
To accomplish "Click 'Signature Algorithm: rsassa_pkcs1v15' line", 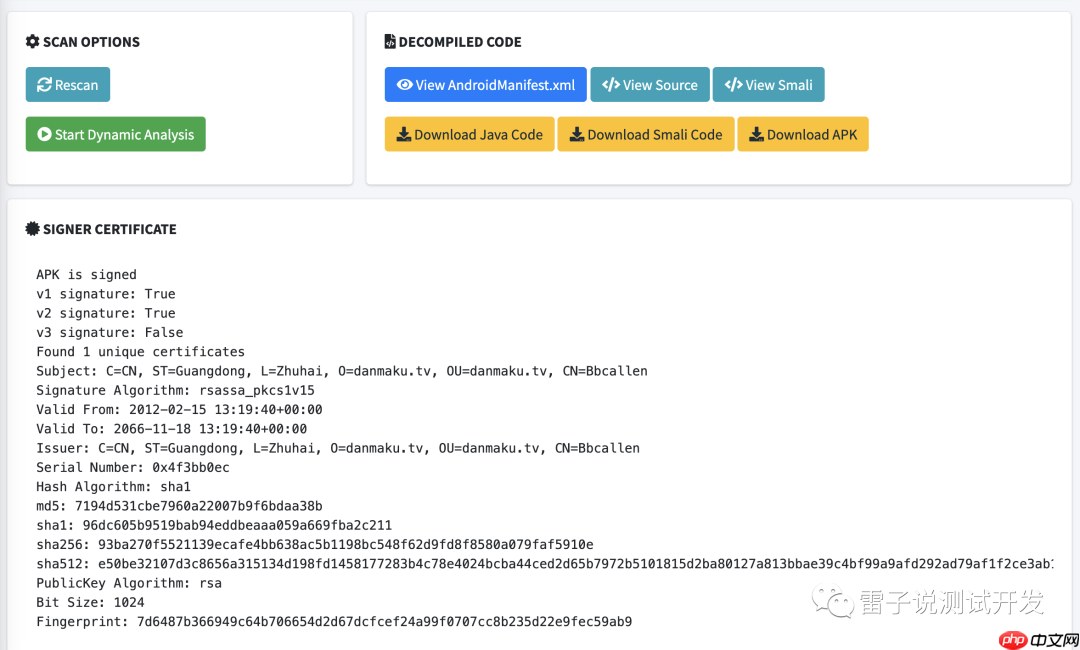I will (x=175, y=390).
